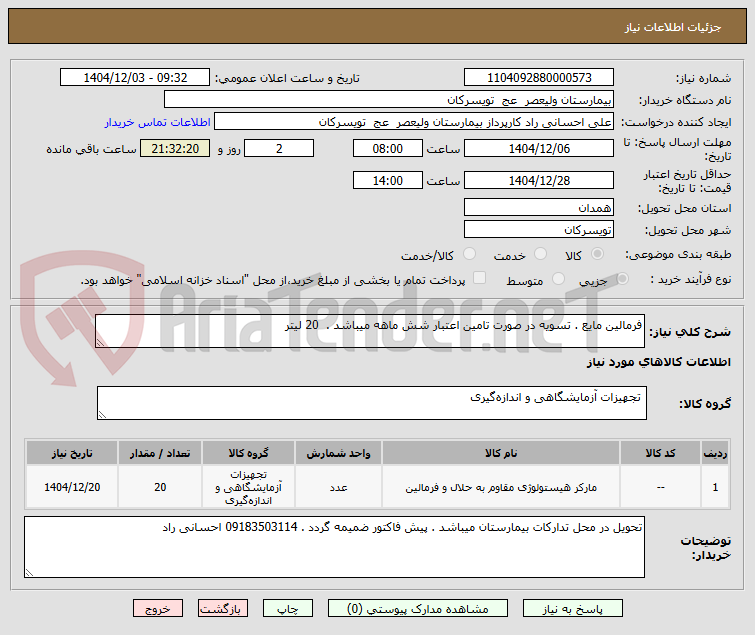This screenshot has height=635, width=755.
Task: Click the remaining days field showing 2
Action: click(279, 148)
